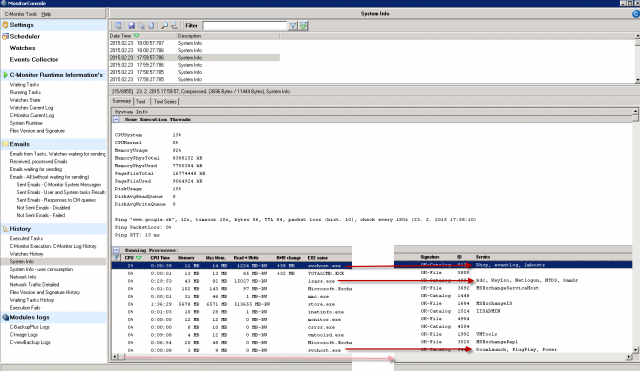
Task: Click the Scheduler calendar icon
Action: click(x=5, y=36)
